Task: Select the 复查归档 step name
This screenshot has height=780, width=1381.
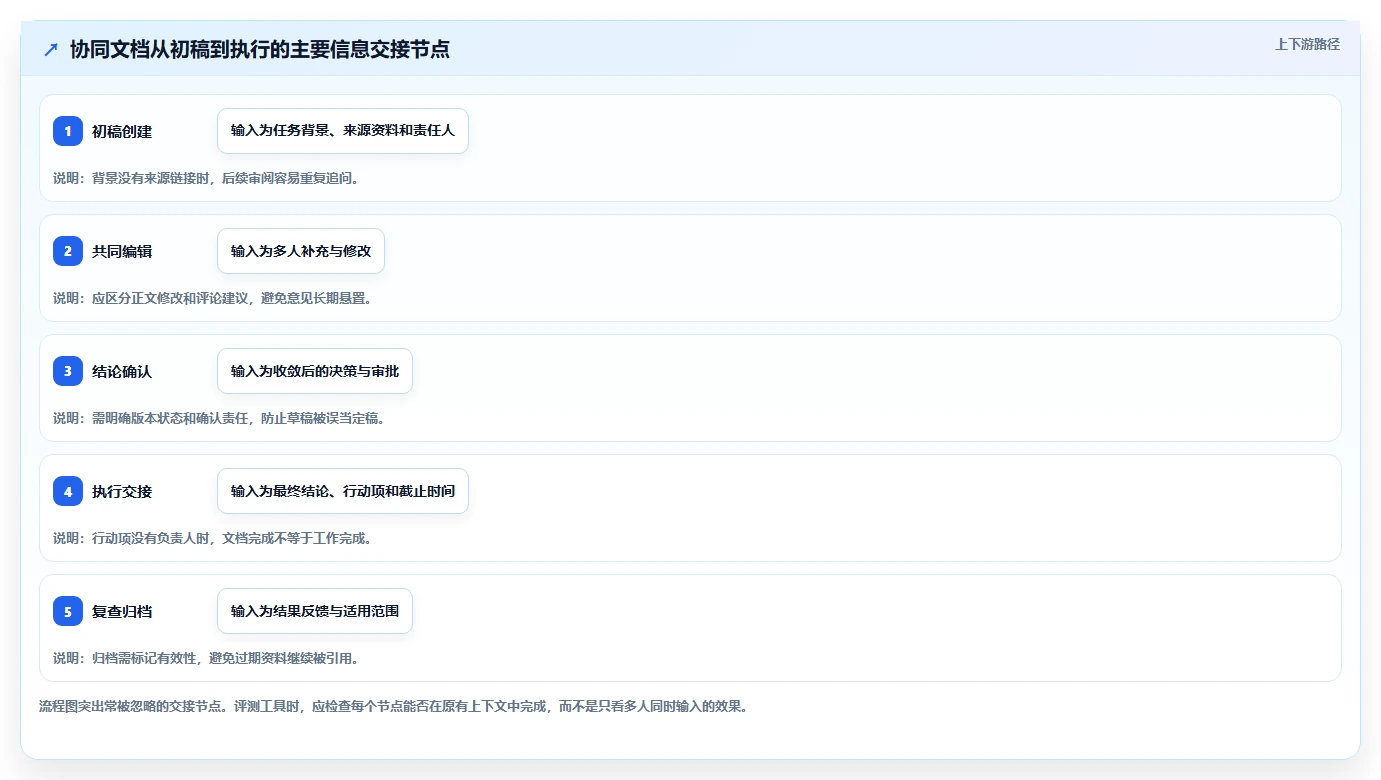Action: pos(122,612)
